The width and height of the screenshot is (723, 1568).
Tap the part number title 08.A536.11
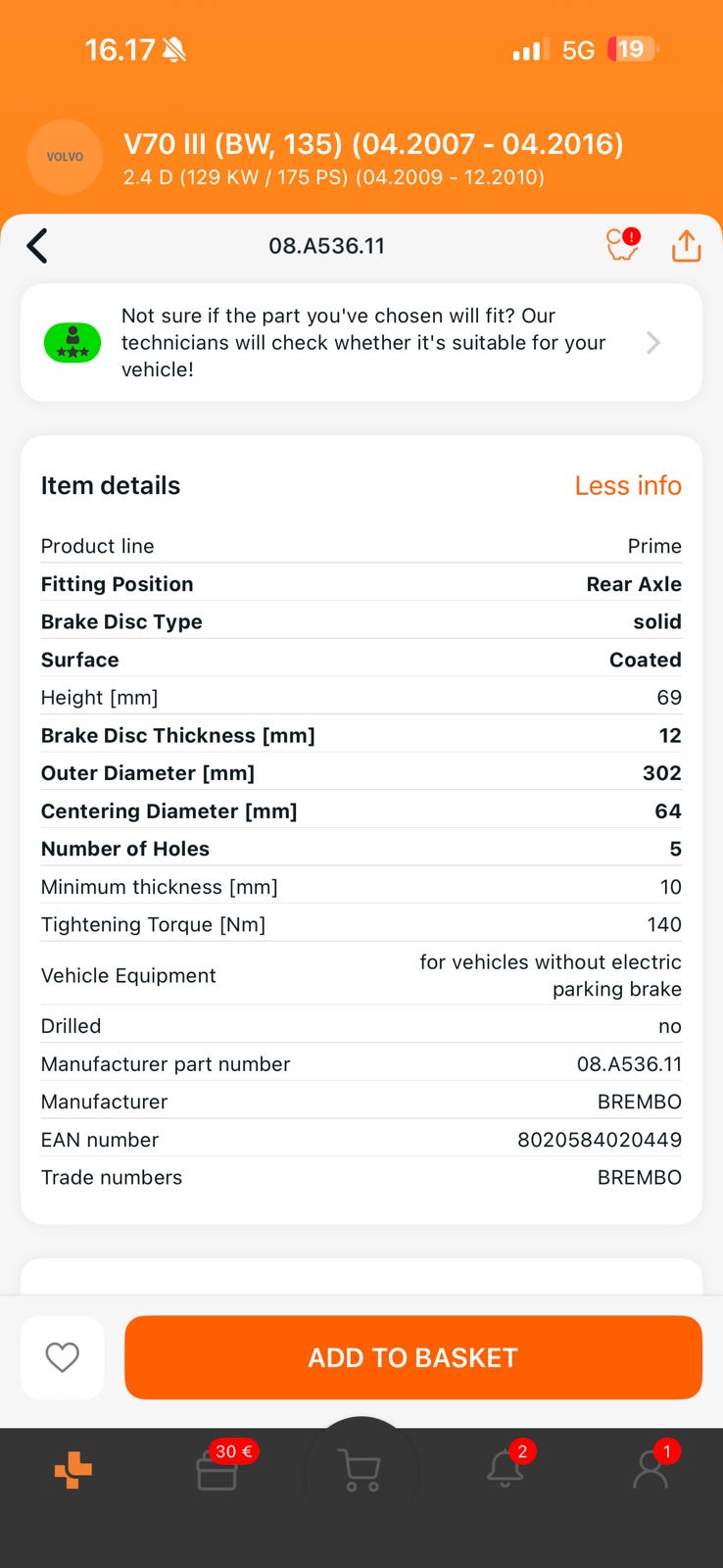pos(326,246)
